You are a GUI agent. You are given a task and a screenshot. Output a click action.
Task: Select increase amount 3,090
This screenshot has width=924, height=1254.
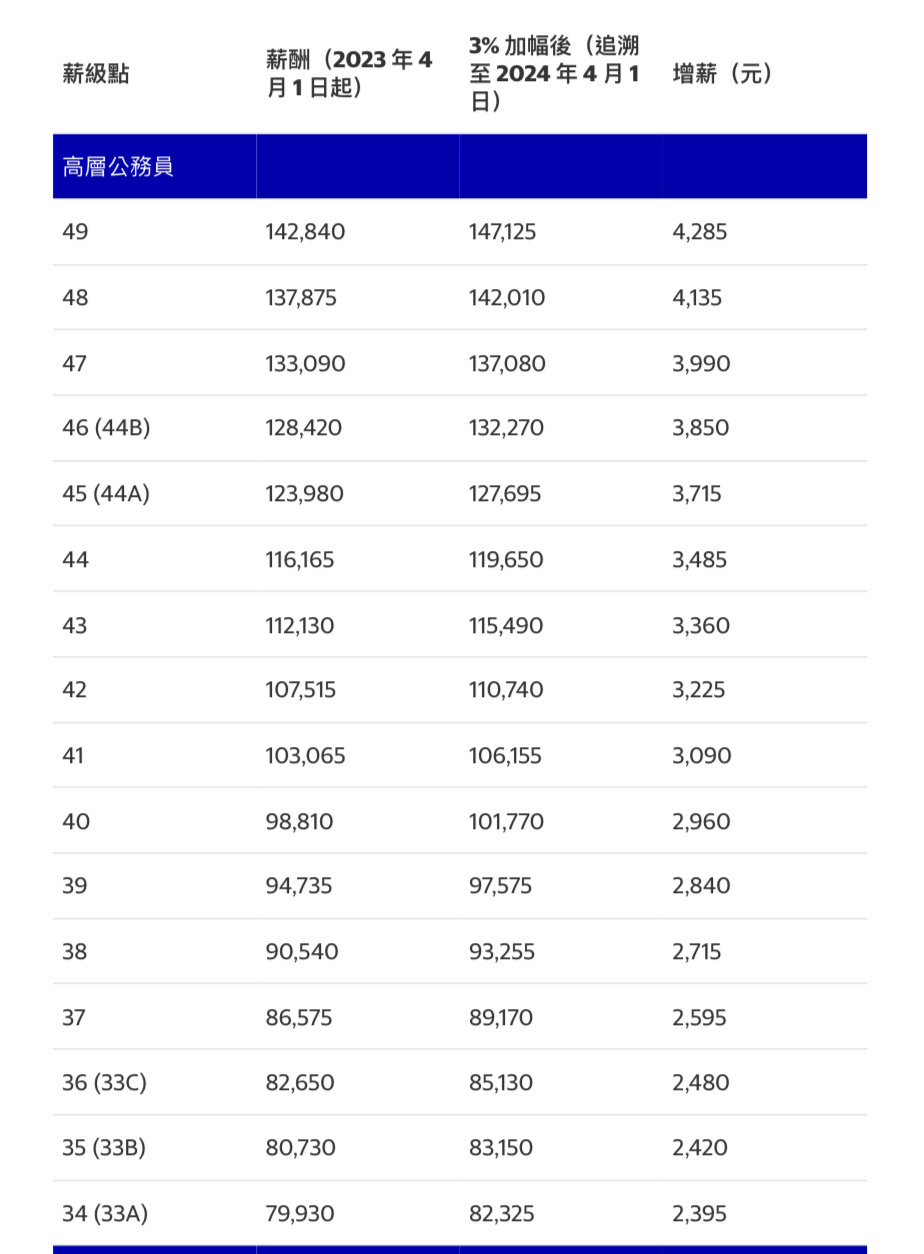pyautogui.click(x=702, y=756)
